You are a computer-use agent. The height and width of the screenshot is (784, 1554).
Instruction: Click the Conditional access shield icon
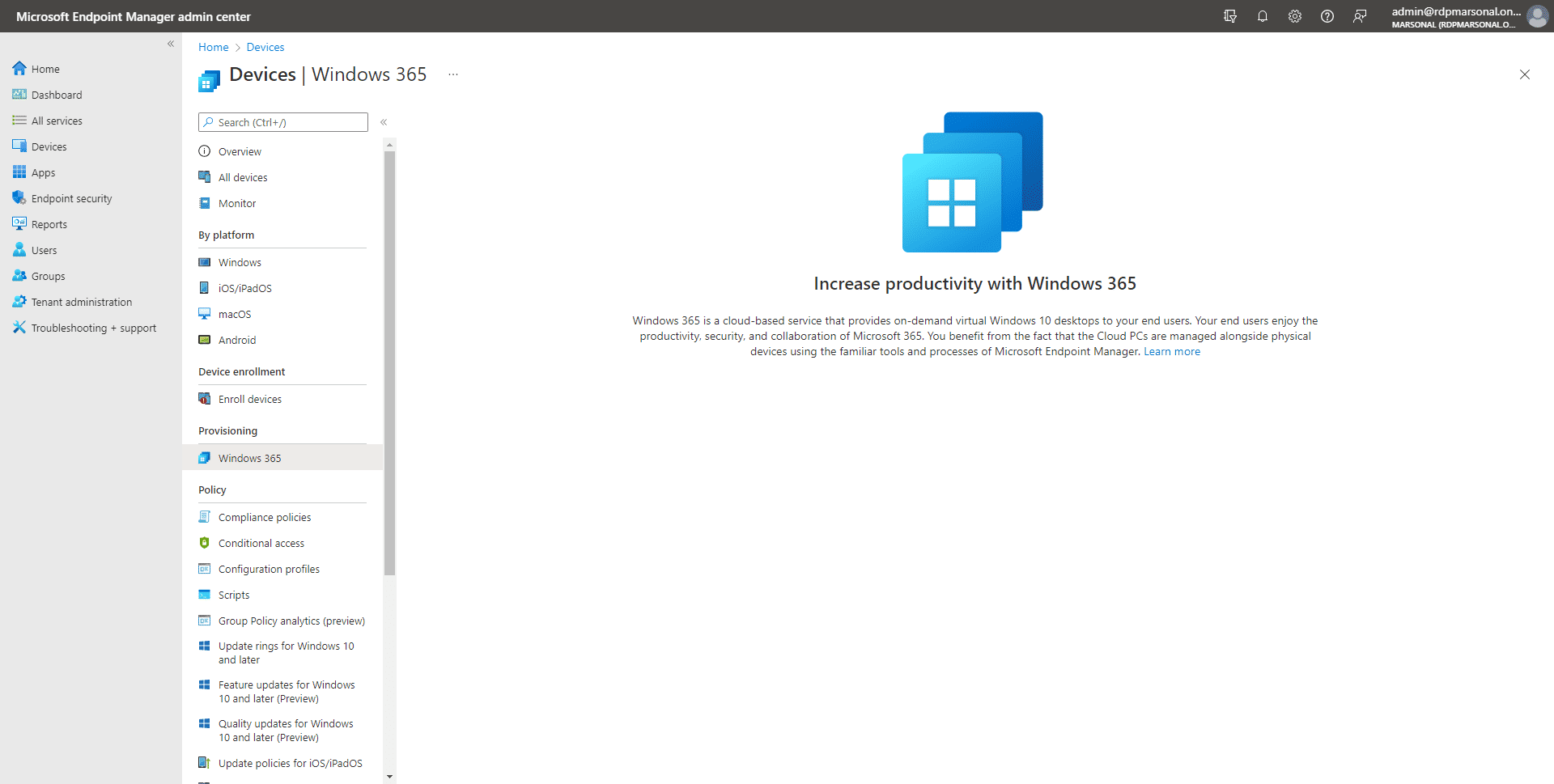[x=205, y=543]
